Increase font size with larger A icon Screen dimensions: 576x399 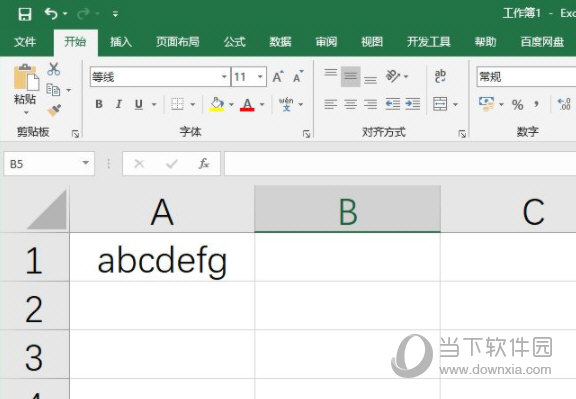pyautogui.click(x=278, y=76)
